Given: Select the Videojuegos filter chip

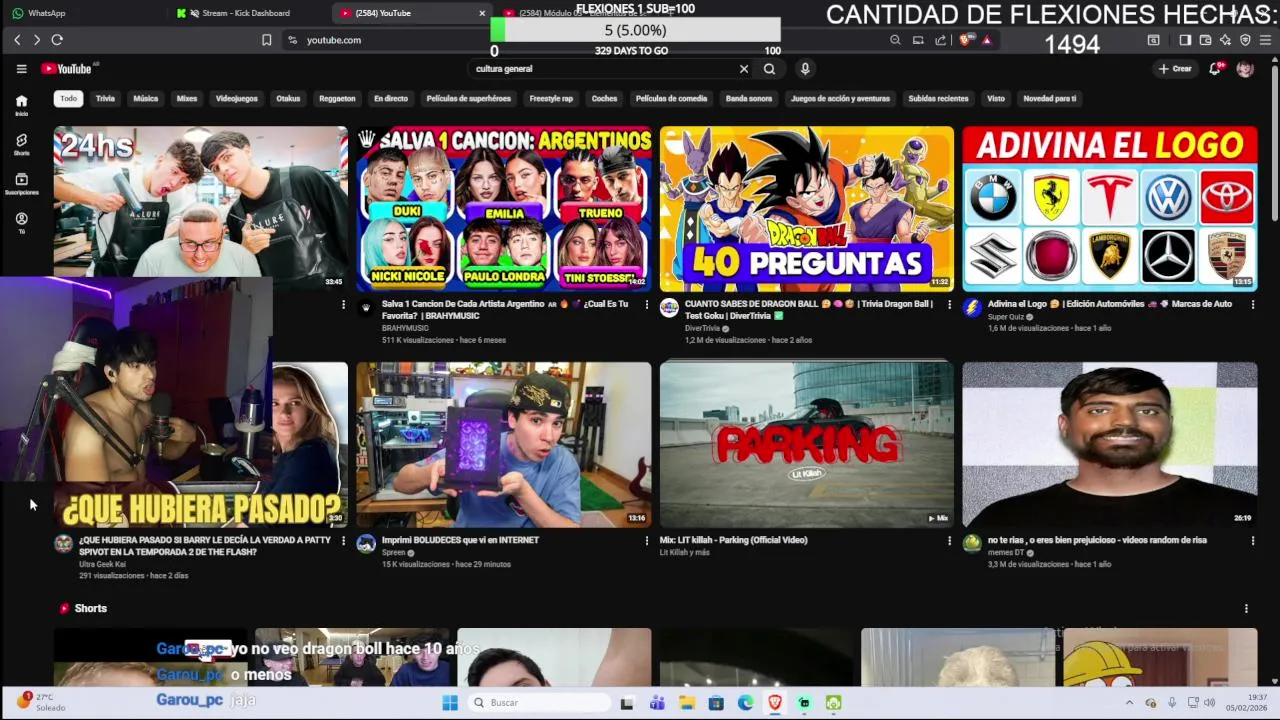Looking at the screenshot, I should click(237, 98).
